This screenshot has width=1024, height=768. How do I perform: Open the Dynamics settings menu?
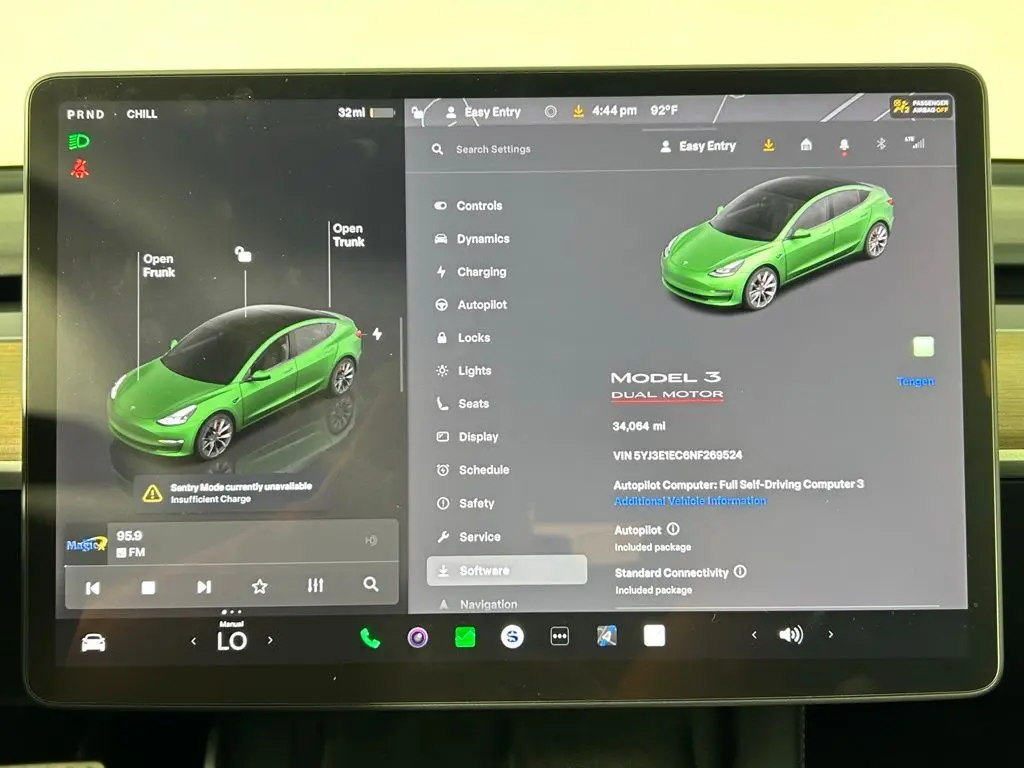pyautogui.click(x=472, y=239)
